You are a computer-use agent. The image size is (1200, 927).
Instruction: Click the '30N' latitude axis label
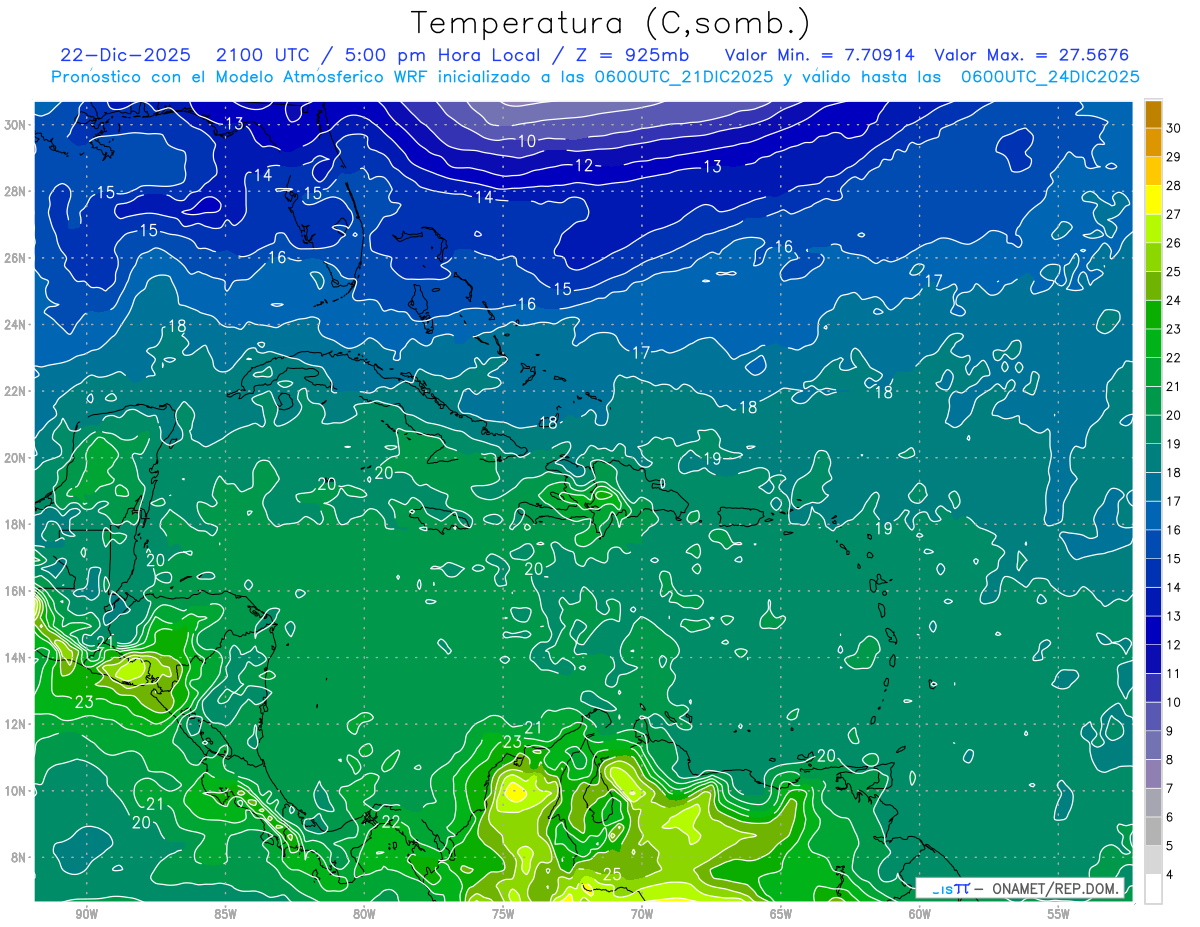15,124
